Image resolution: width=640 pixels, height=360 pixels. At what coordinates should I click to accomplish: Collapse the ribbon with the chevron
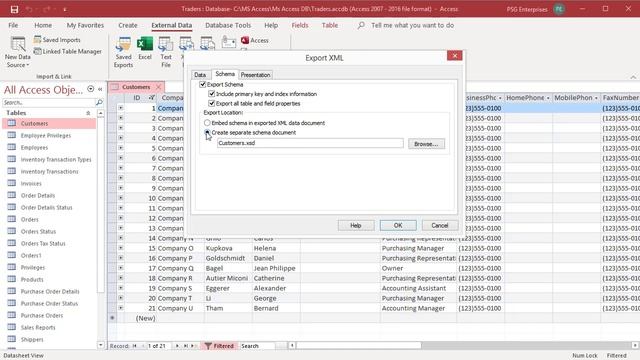pyautogui.click(x=633, y=77)
